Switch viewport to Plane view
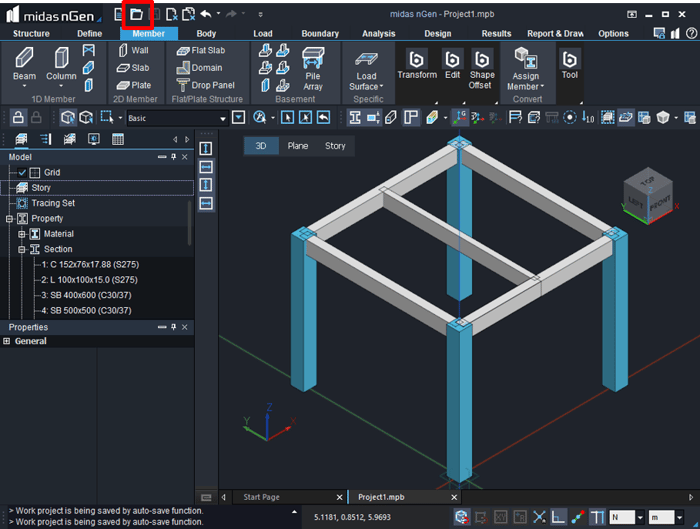 click(298, 146)
